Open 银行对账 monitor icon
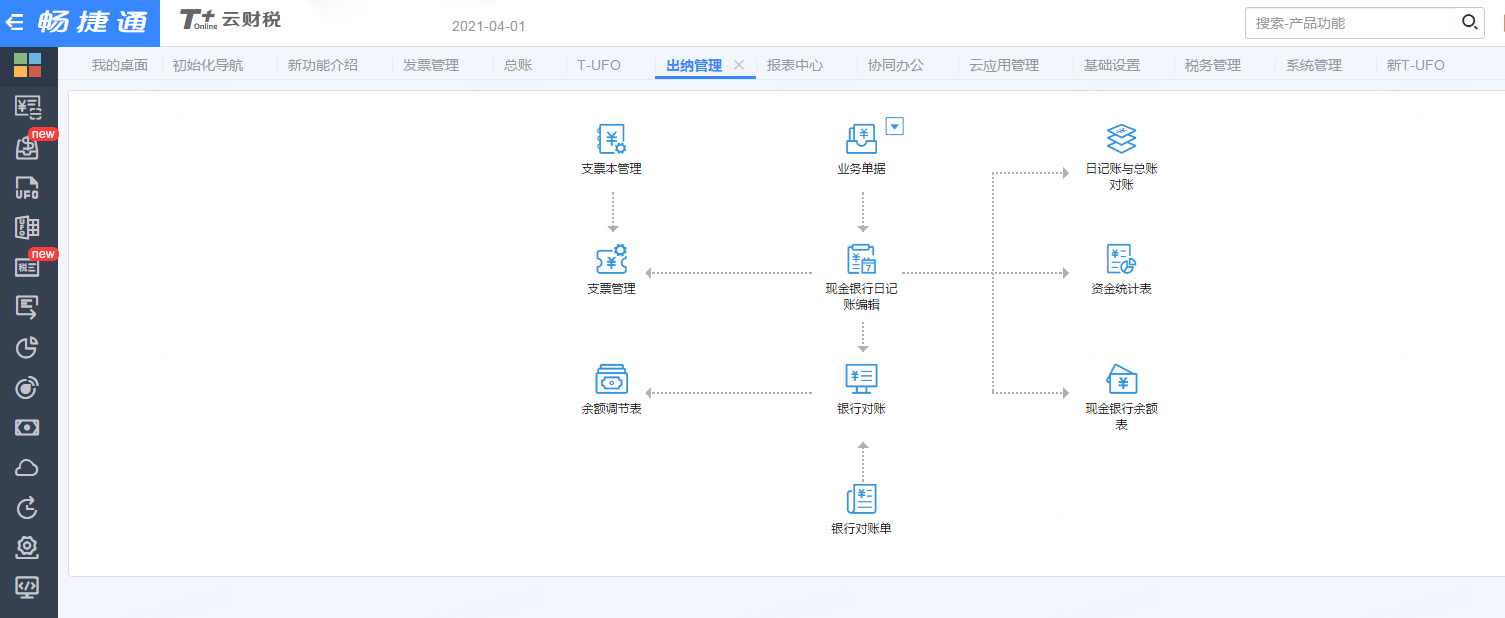 pyautogui.click(x=862, y=379)
